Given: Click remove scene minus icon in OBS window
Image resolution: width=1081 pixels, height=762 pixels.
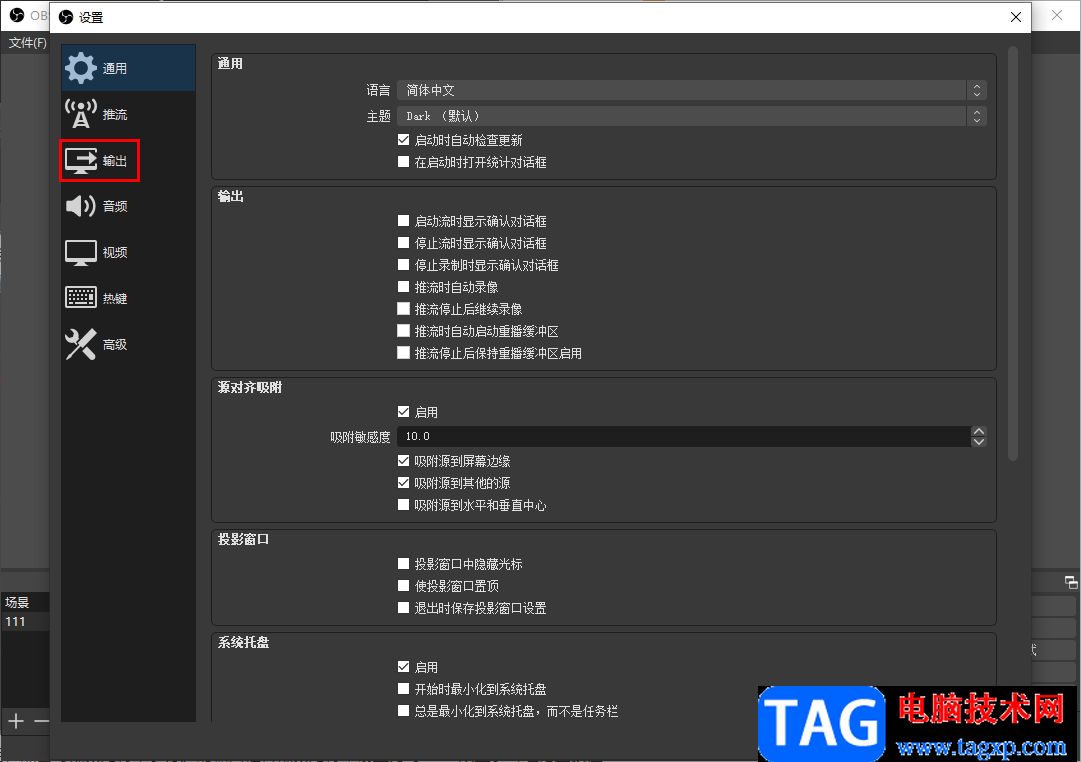Looking at the screenshot, I should click(x=41, y=721).
